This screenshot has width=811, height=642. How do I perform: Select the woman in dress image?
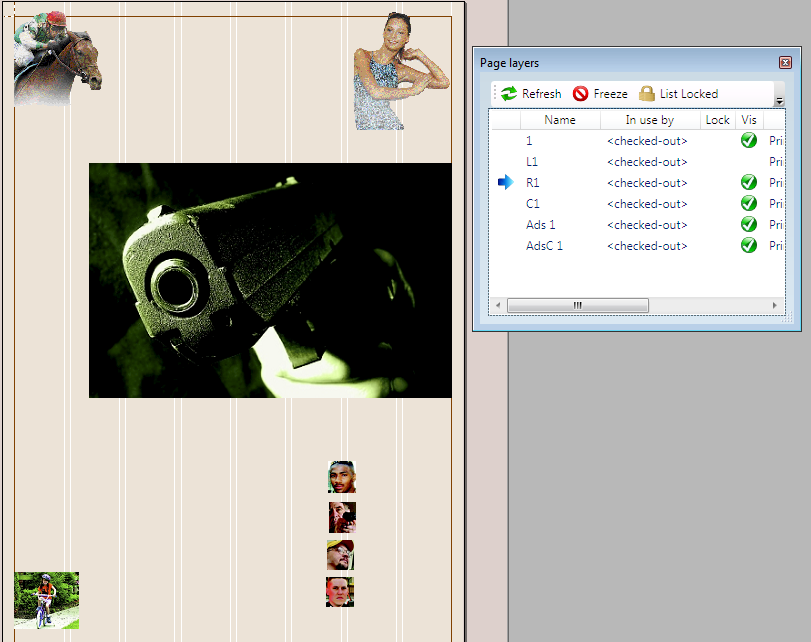point(401,71)
